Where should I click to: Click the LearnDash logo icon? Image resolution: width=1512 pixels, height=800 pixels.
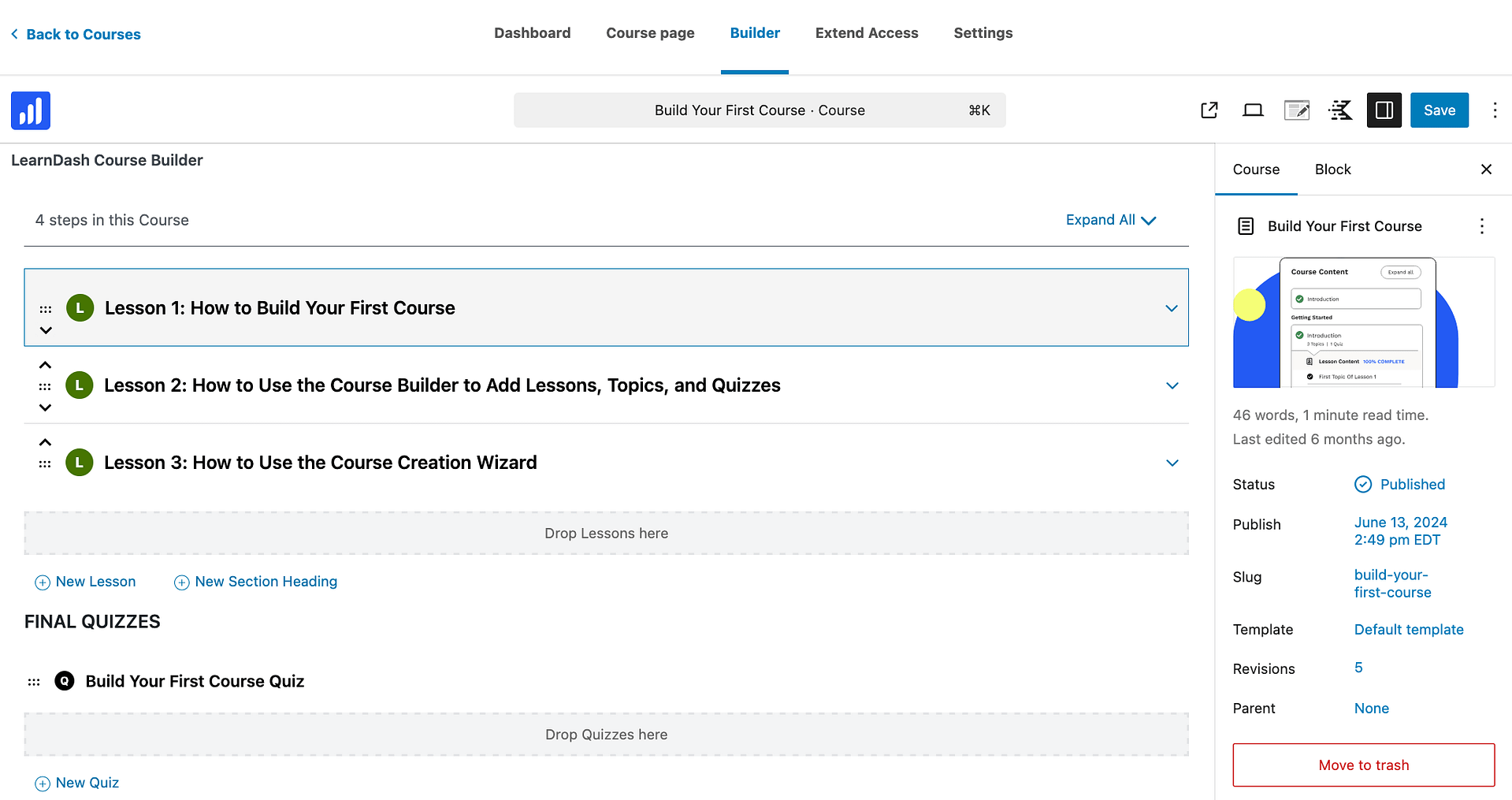(31, 110)
